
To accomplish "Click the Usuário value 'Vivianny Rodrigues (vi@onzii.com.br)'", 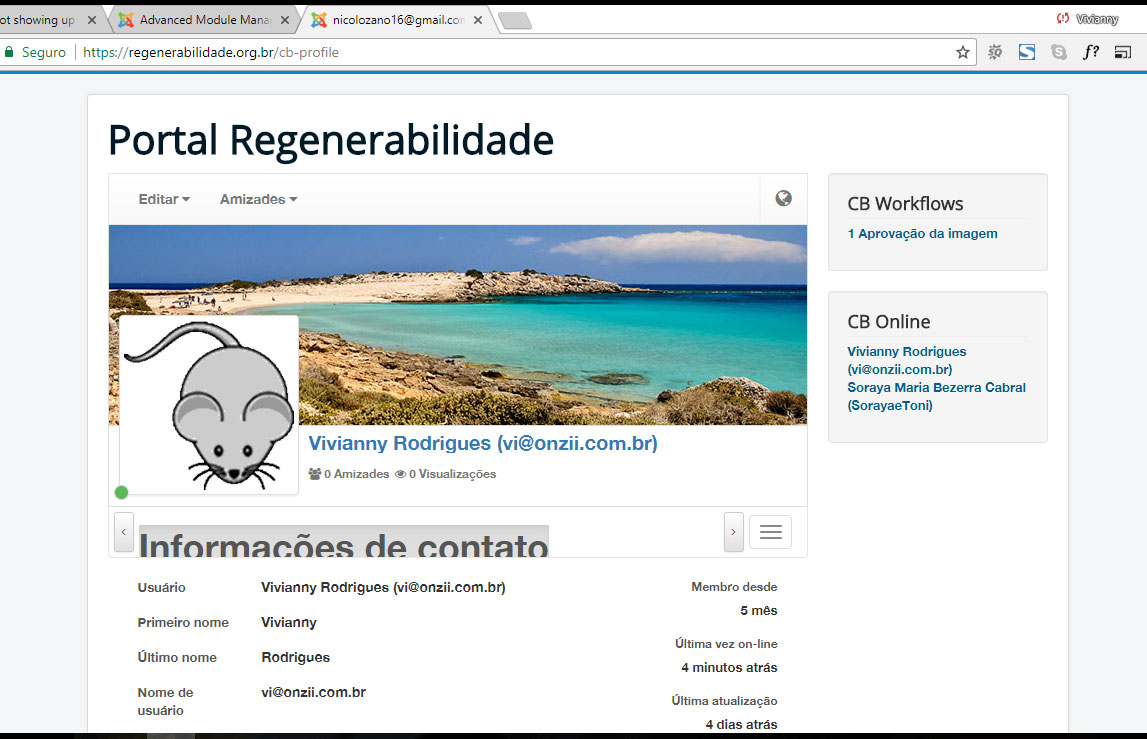I will [383, 587].
